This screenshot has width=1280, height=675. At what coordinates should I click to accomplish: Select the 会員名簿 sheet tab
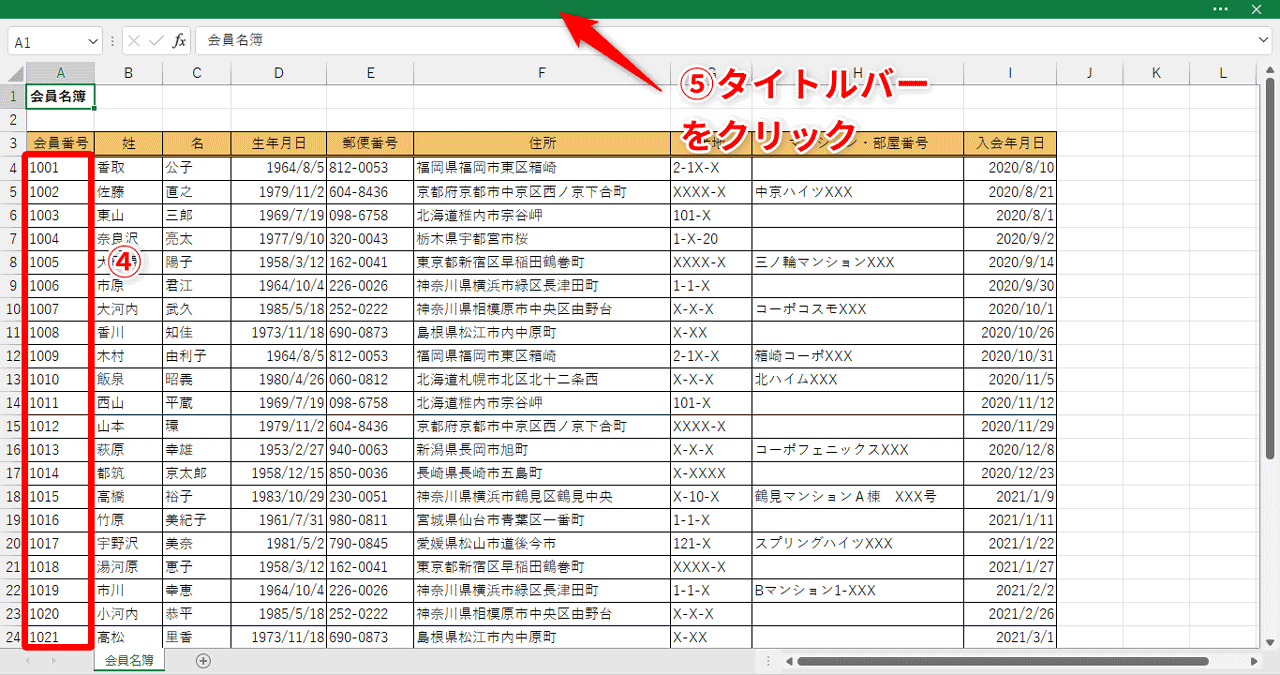coord(128,661)
